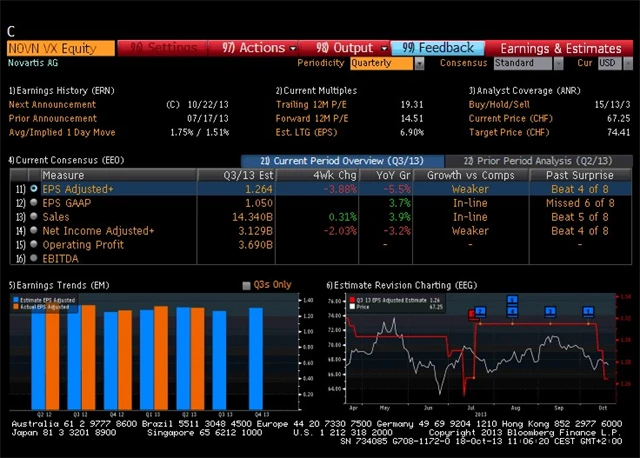Switch to Prior Period Analysis (Q2/13) tab

(538, 161)
